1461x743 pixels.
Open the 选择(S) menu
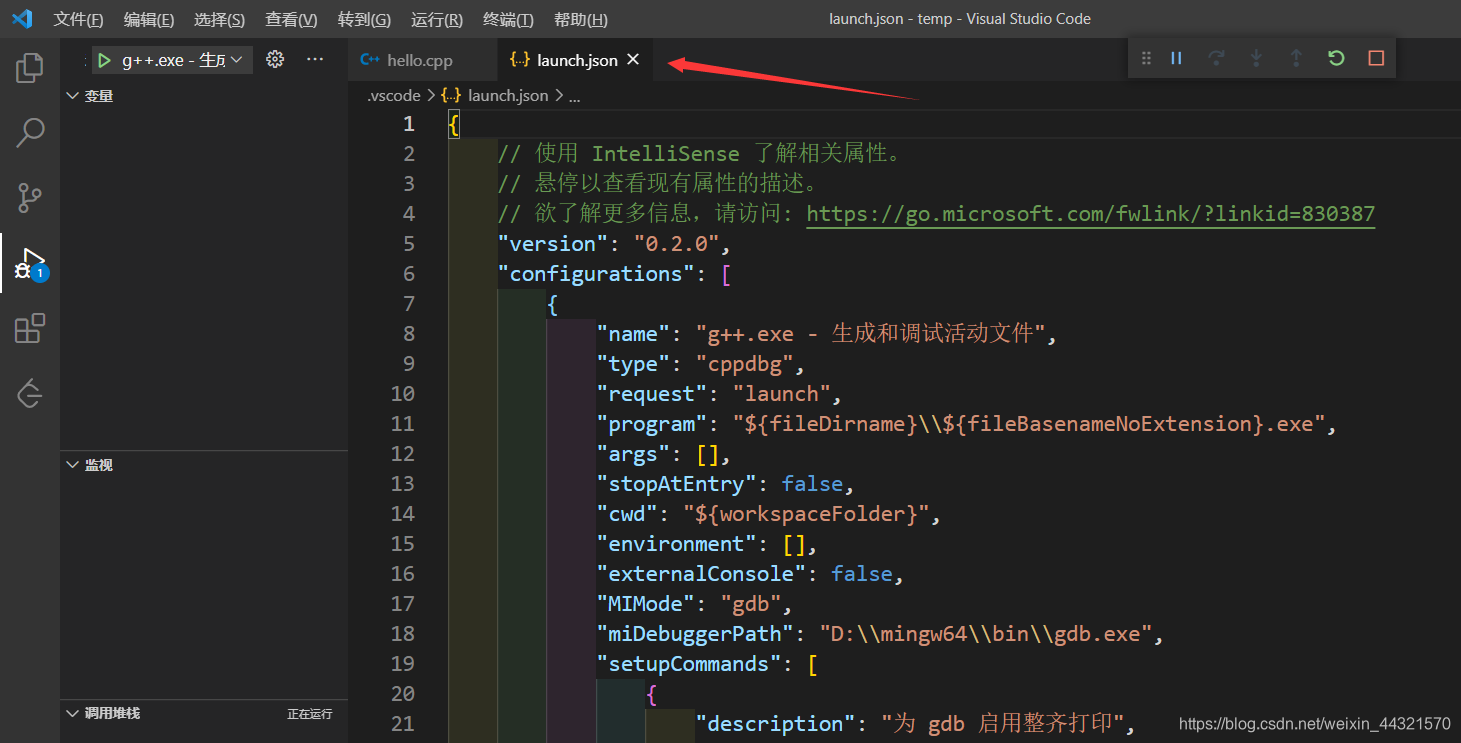click(x=219, y=19)
